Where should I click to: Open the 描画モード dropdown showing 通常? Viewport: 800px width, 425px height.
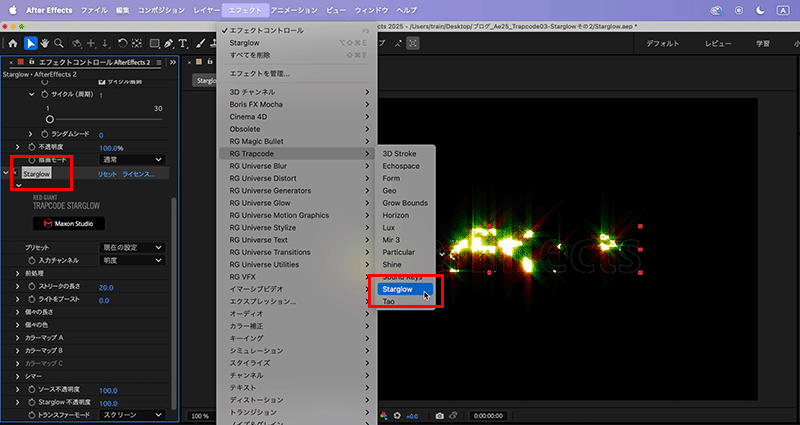tap(132, 160)
